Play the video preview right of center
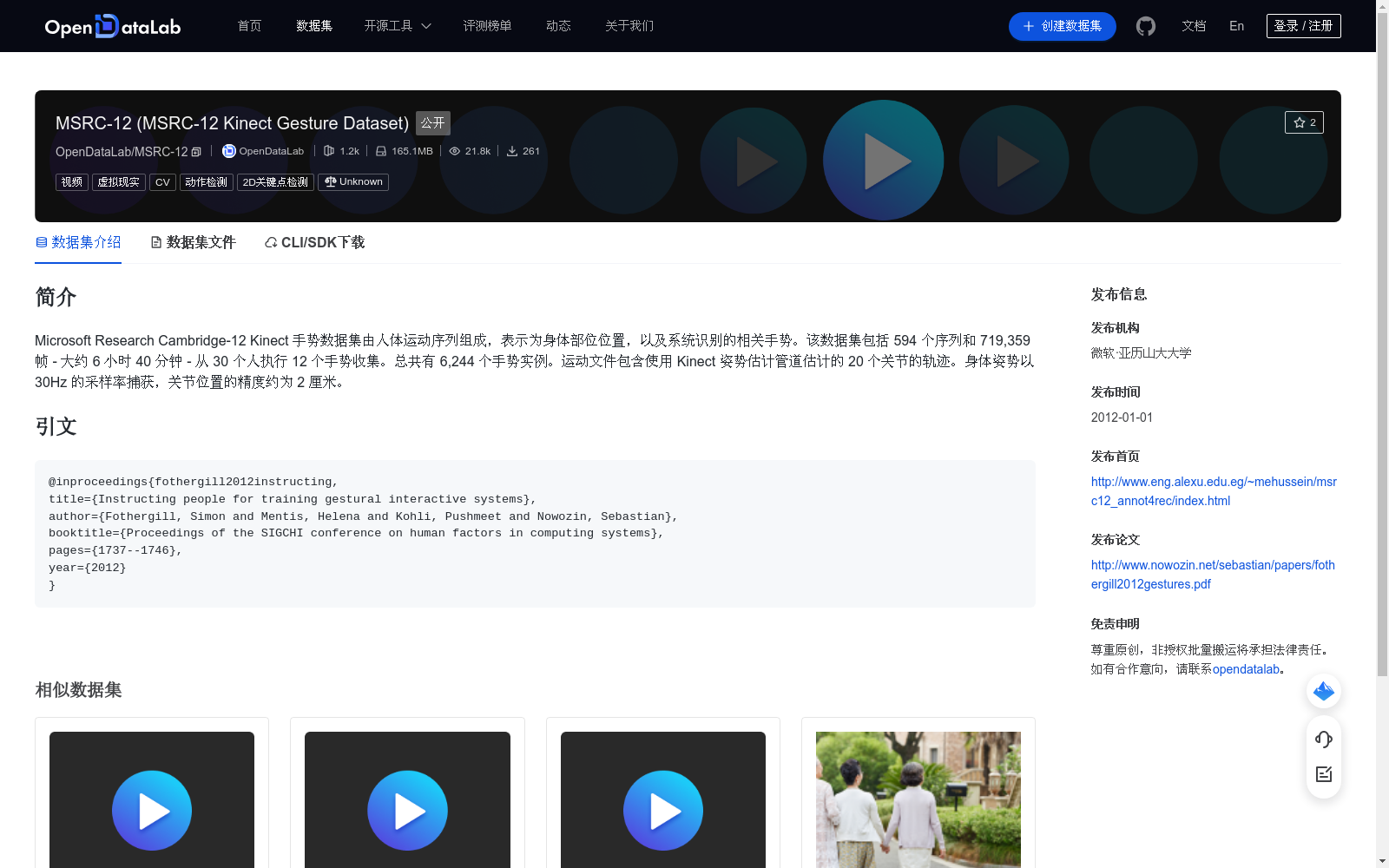 pyautogui.click(x=1014, y=161)
